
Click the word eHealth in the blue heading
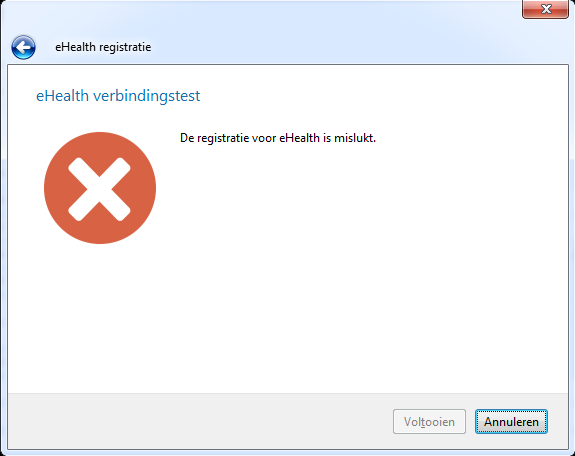[x=62, y=96]
